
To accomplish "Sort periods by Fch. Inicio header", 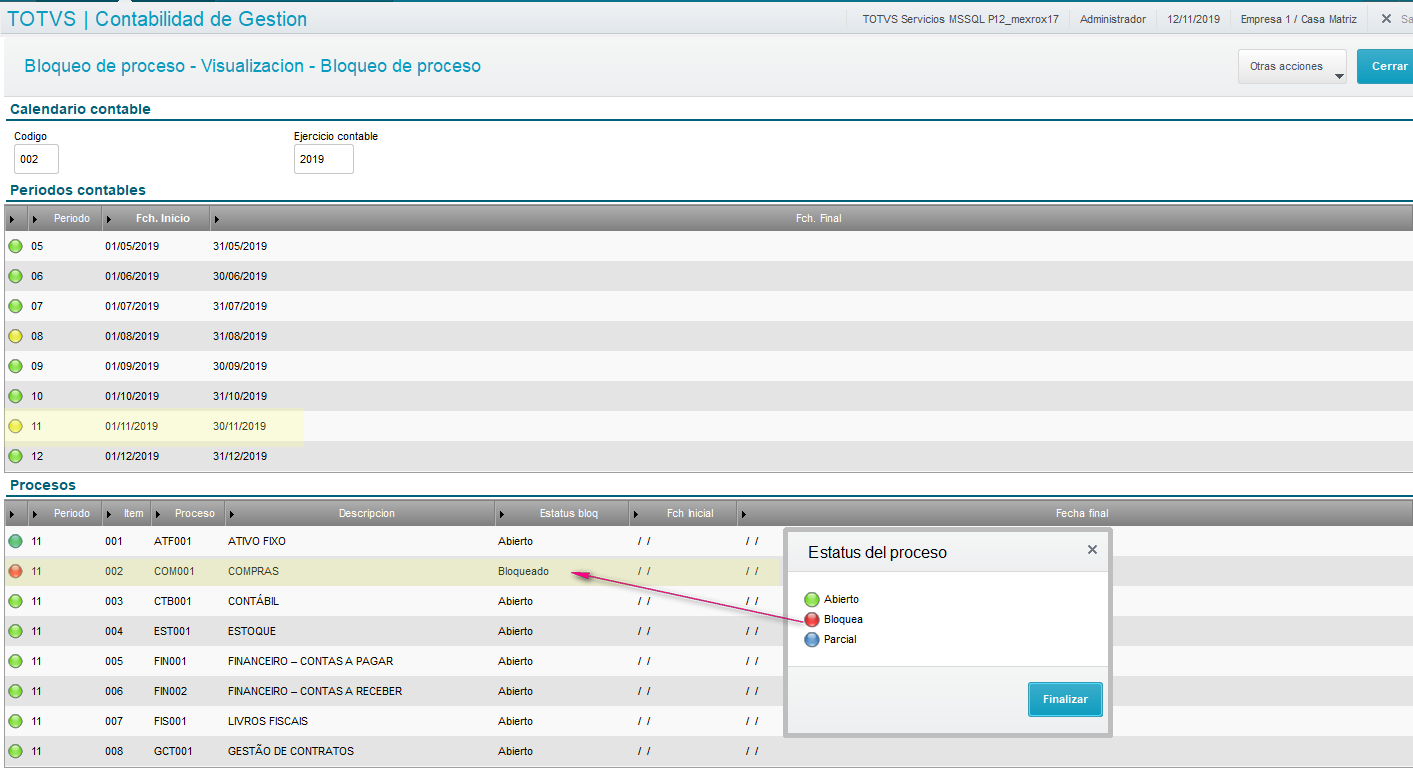I will 156,218.
